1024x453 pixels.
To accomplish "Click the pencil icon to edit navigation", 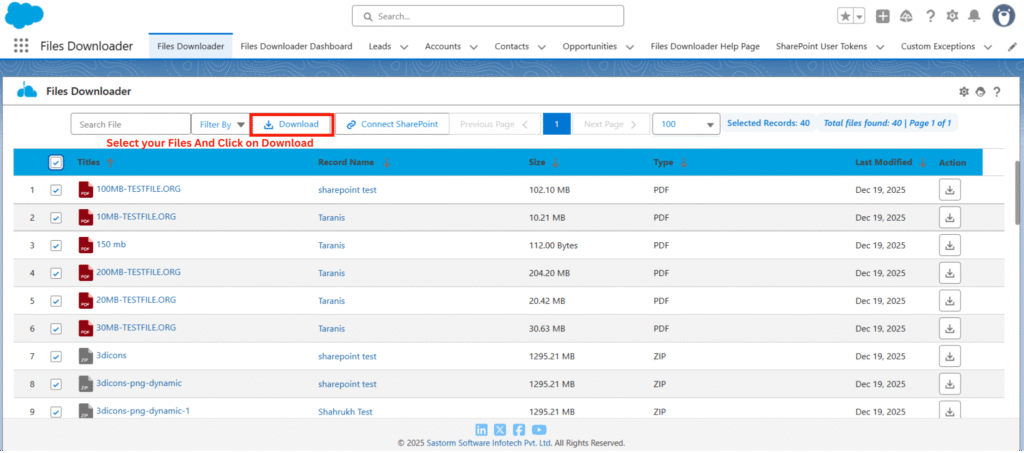I will pos(1012,47).
